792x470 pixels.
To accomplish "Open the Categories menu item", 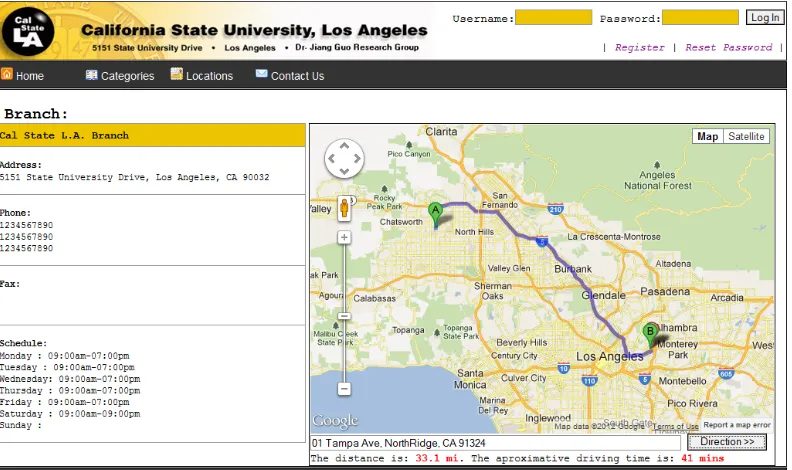I will [127, 76].
